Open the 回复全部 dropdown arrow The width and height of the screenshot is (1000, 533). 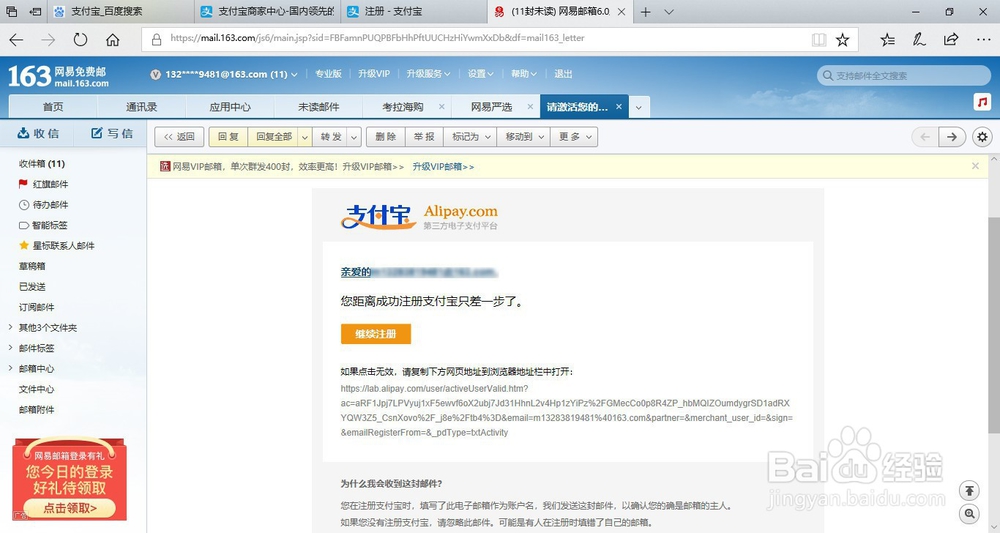[x=304, y=137]
